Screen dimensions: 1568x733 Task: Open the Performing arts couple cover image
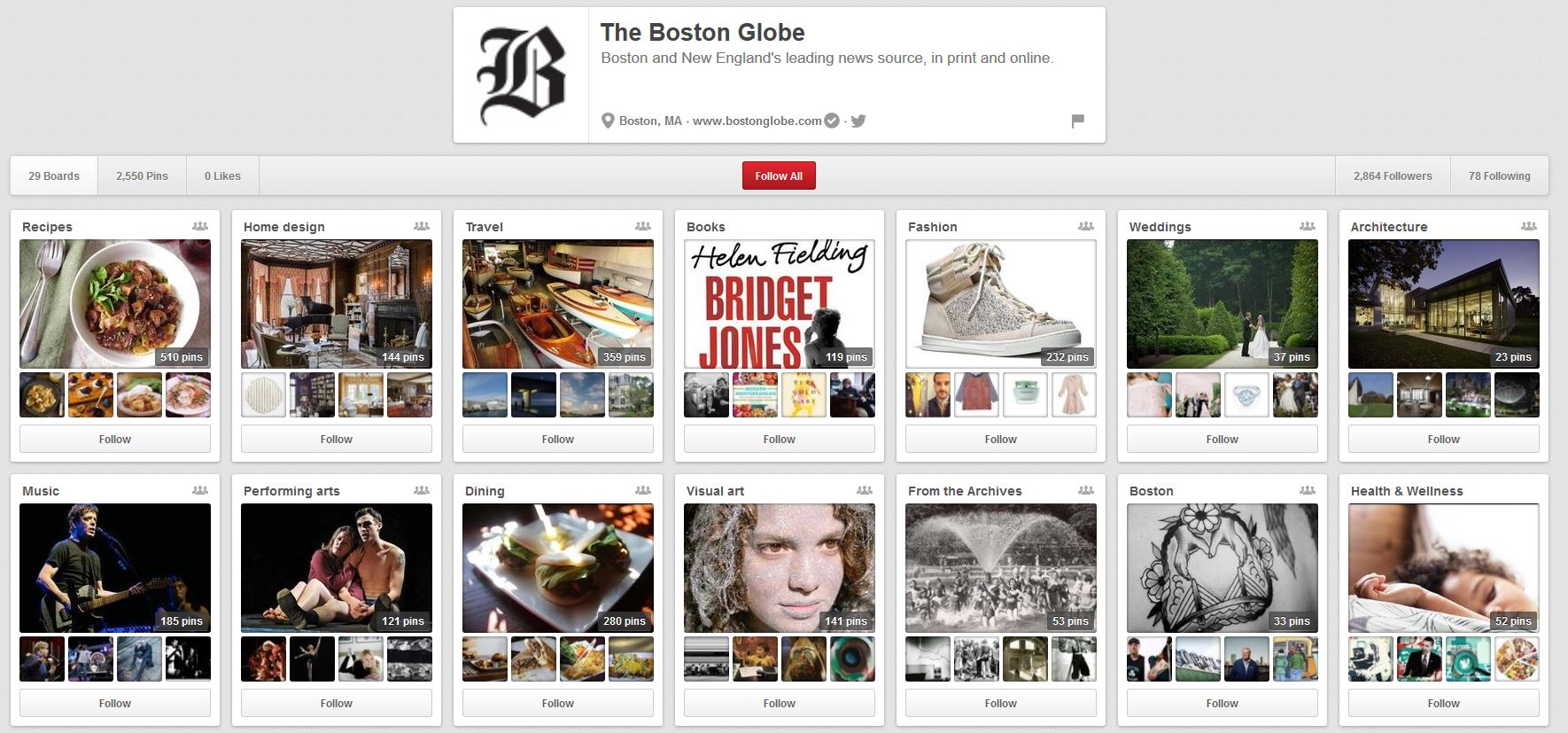point(337,568)
